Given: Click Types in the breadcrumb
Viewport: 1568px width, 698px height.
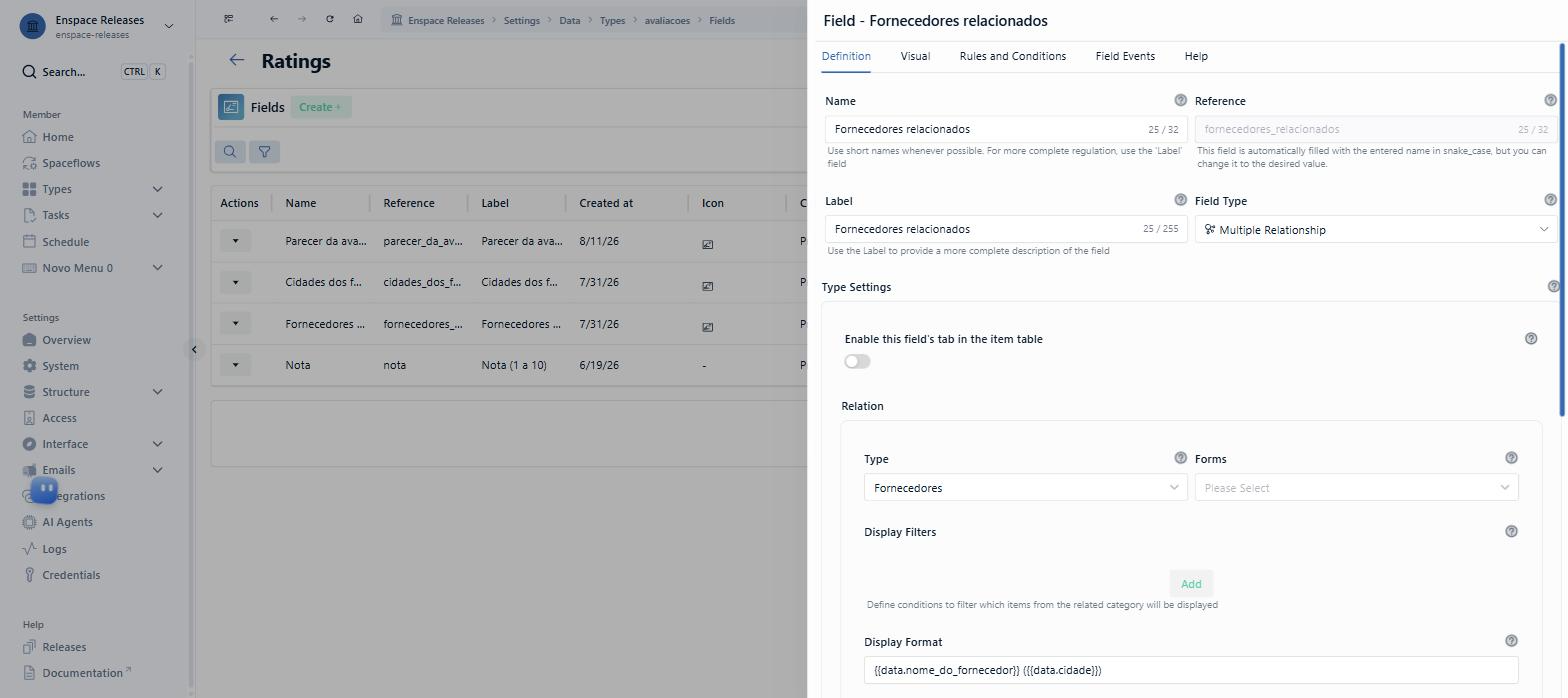Looking at the screenshot, I should click(612, 20).
